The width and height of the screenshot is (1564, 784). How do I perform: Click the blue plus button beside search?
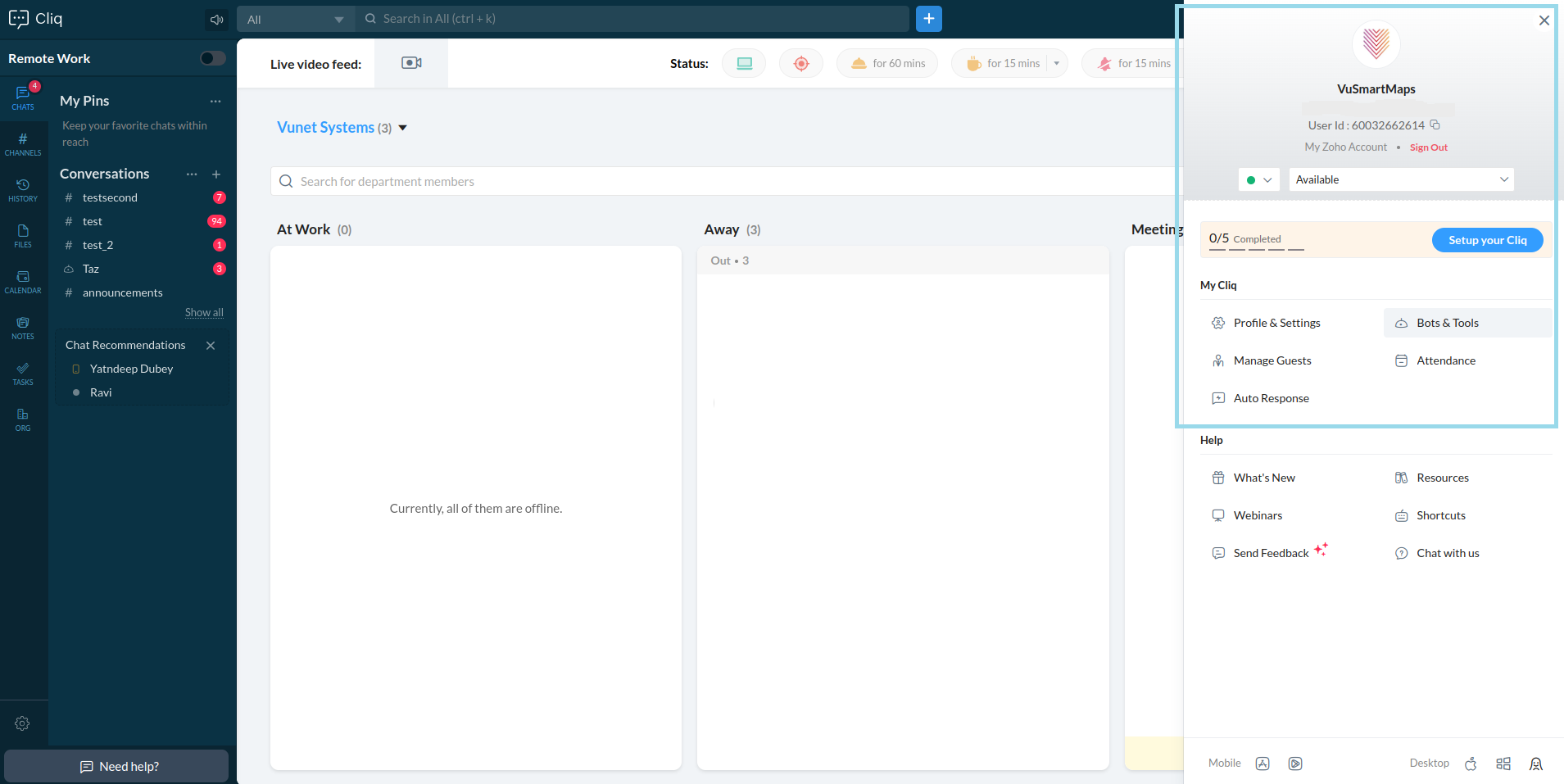[x=928, y=19]
